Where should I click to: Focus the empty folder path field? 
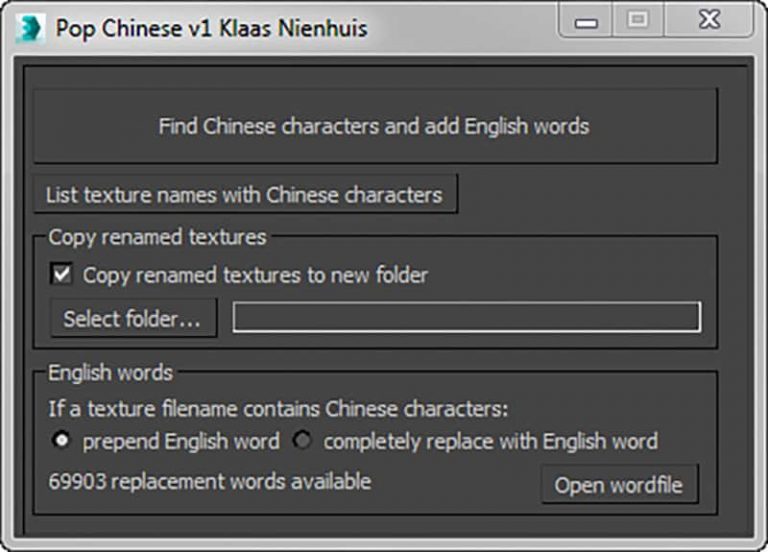tap(467, 318)
